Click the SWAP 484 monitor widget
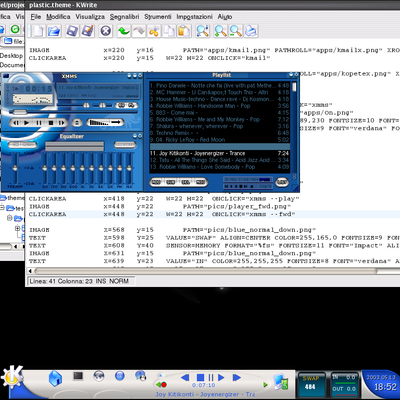The width and height of the screenshot is (400, 400). [311, 384]
